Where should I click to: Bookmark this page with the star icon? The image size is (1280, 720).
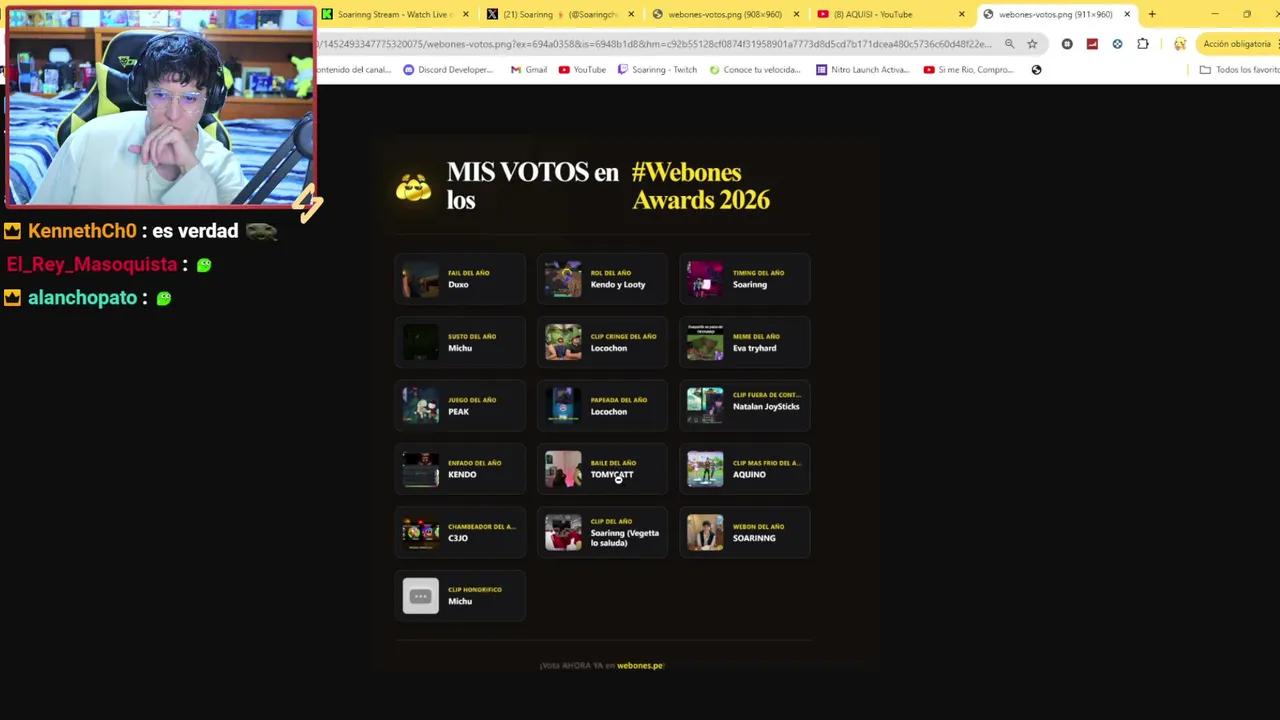pyautogui.click(x=1032, y=44)
